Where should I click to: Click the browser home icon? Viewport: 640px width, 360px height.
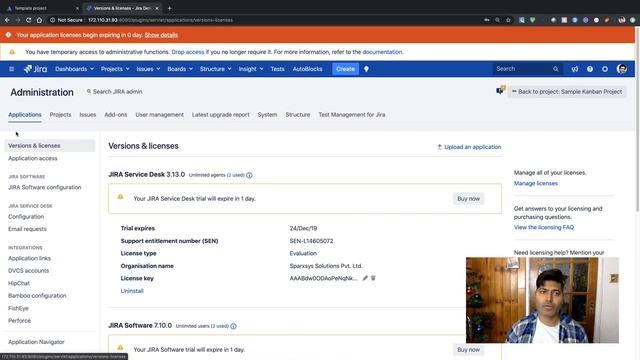[39, 20]
